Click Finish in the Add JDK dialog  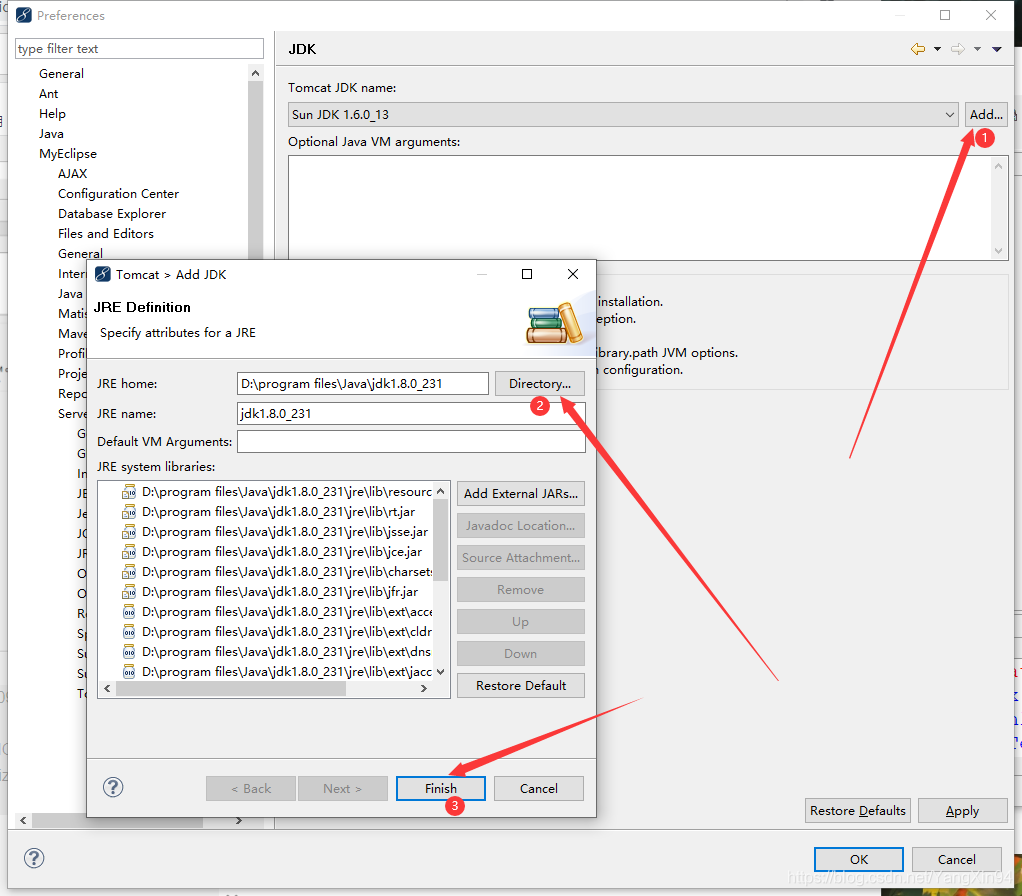441,788
